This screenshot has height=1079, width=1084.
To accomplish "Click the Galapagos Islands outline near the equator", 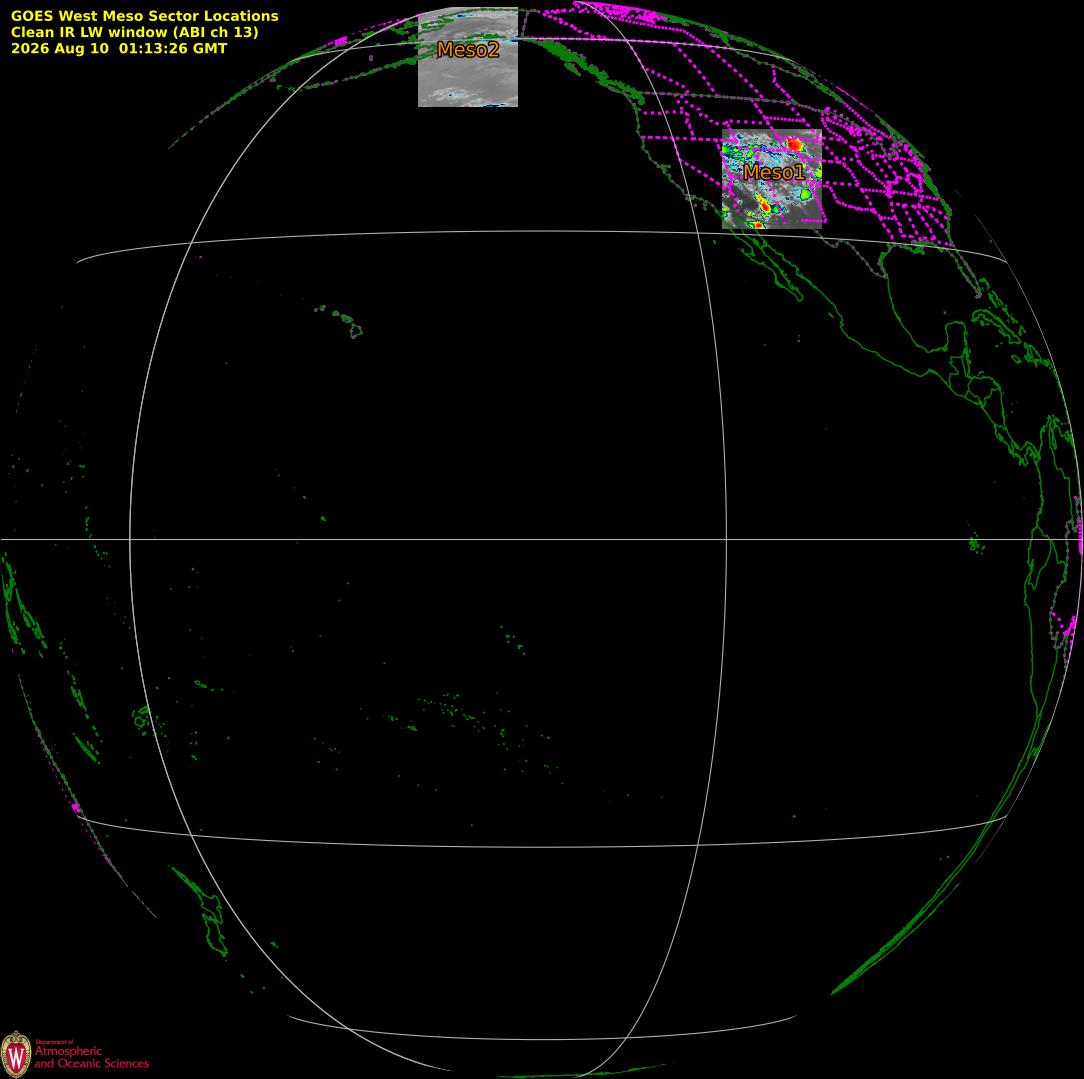I will [x=976, y=545].
